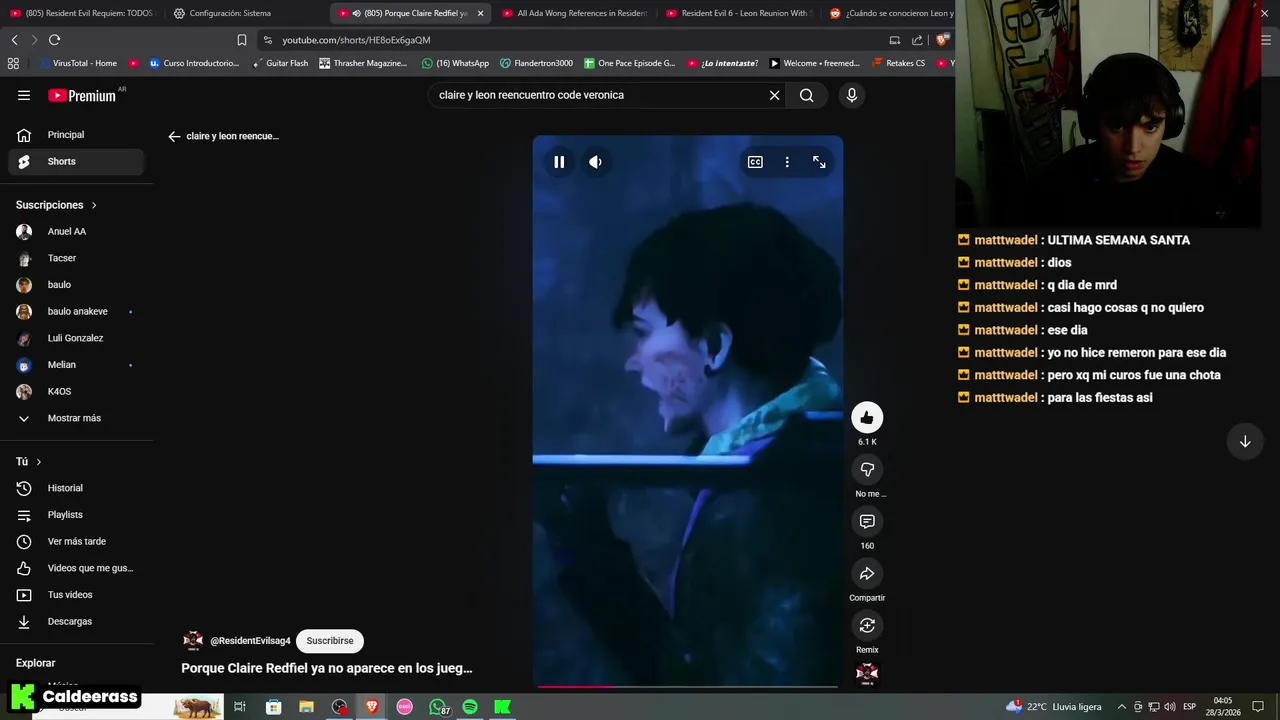Open the Short's three-dot options menu

[x=787, y=162]
